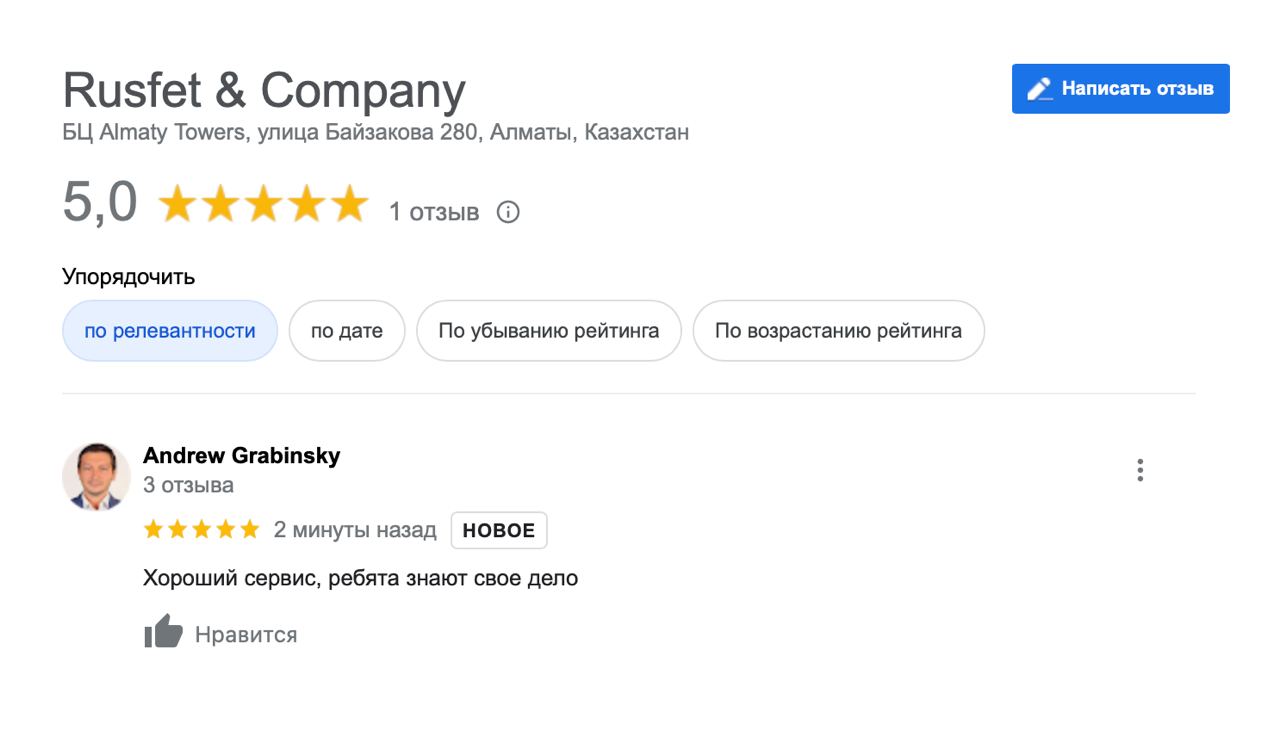Open Andrew Grabinsky's profile photo
The width and height of the screenshot is (1280, 756).
pos(96,477)
